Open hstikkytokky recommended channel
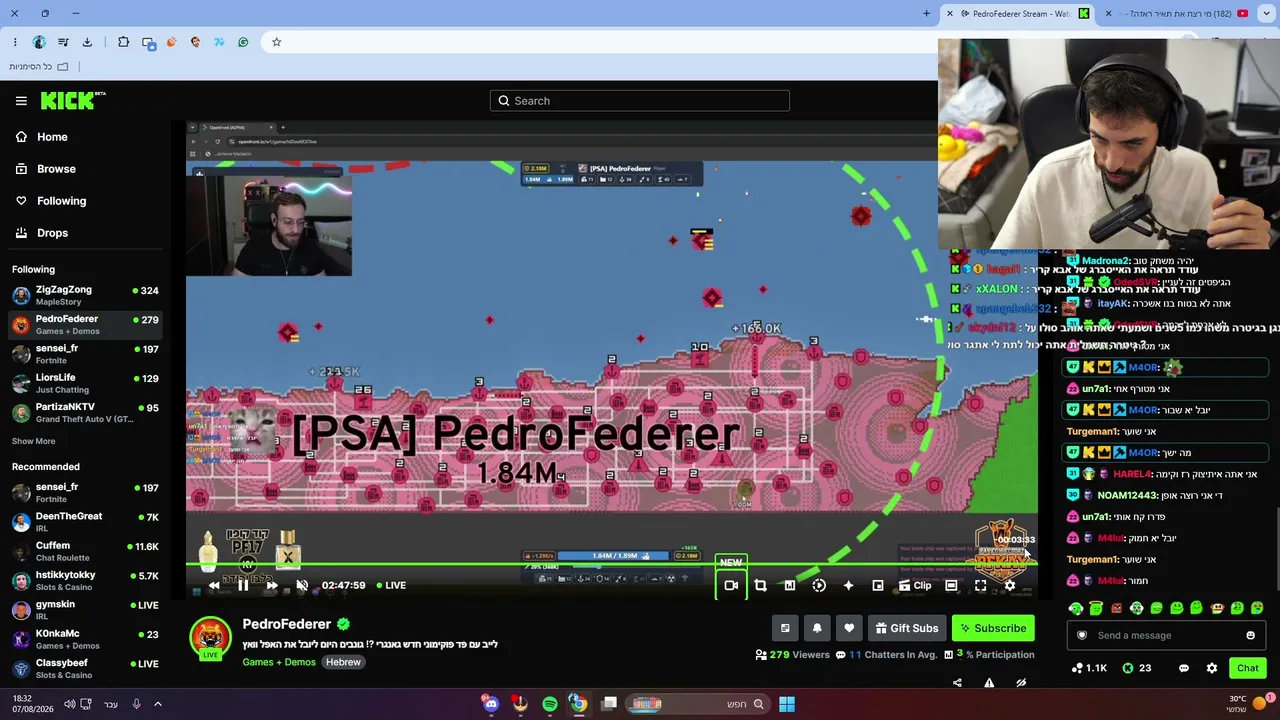 pyautogui.click(x=85, y=581)
